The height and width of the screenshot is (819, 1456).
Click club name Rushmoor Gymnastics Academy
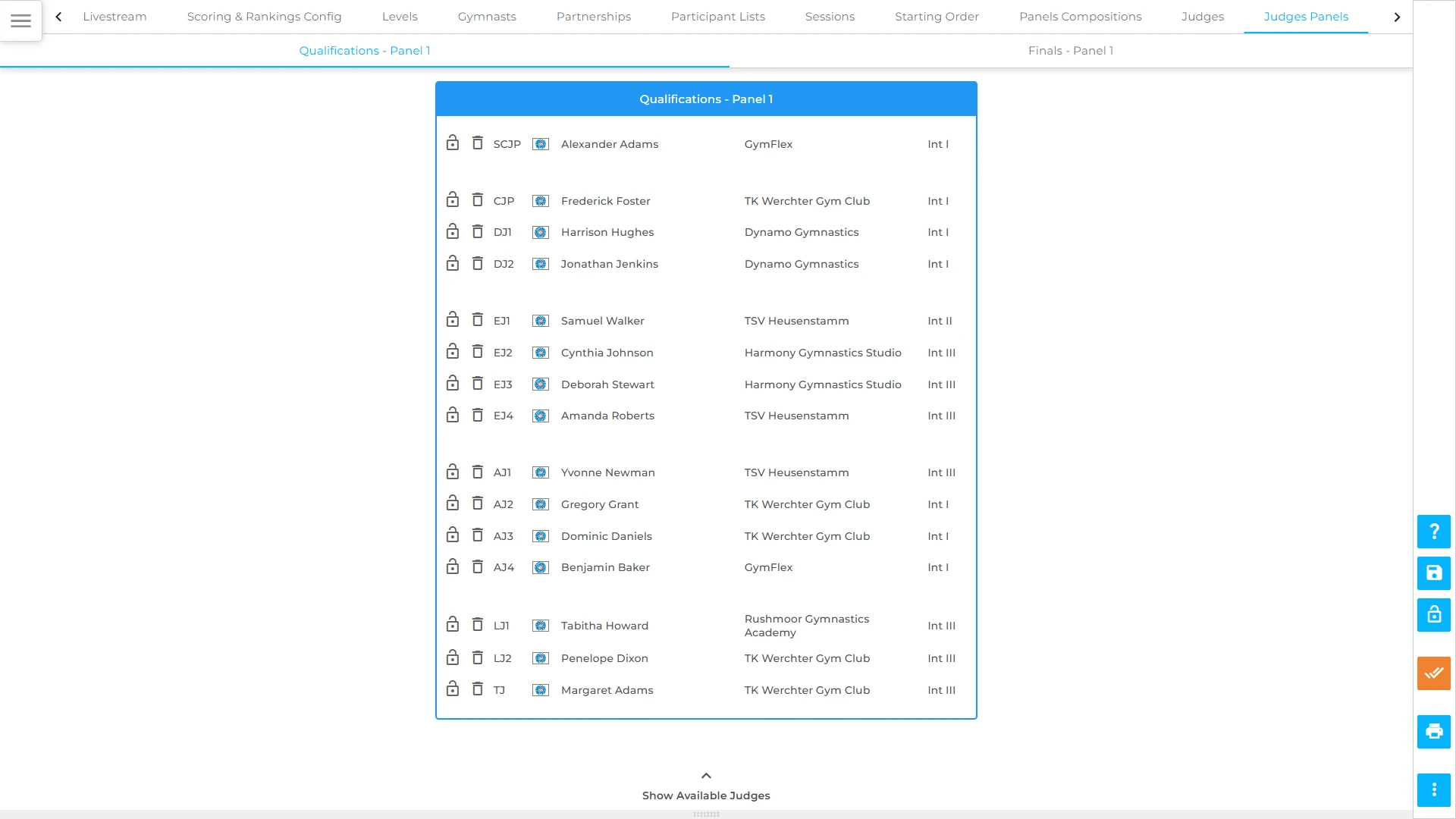(807, 626)
